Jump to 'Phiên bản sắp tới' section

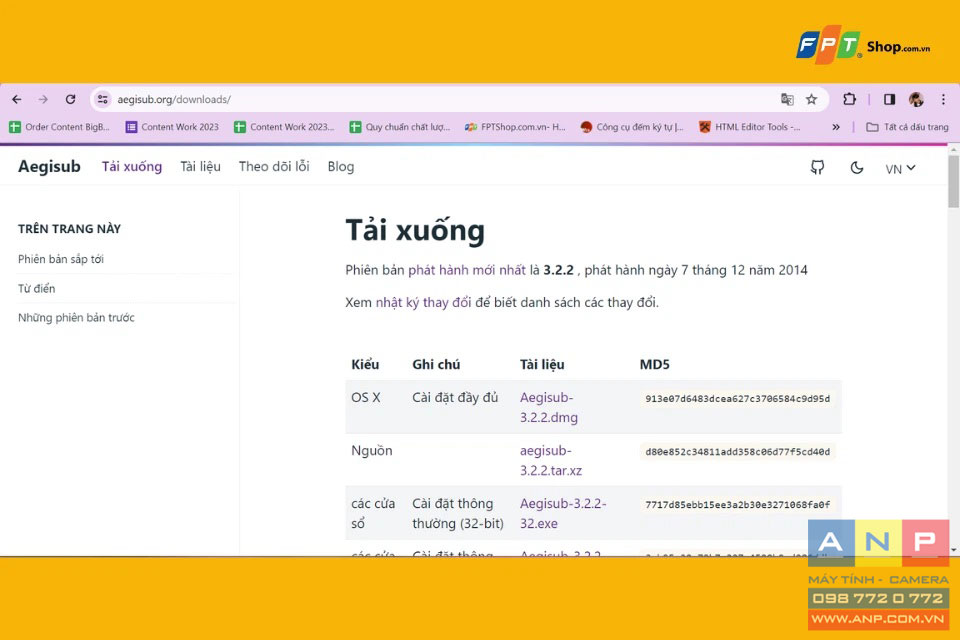click(x=61, y=259)
